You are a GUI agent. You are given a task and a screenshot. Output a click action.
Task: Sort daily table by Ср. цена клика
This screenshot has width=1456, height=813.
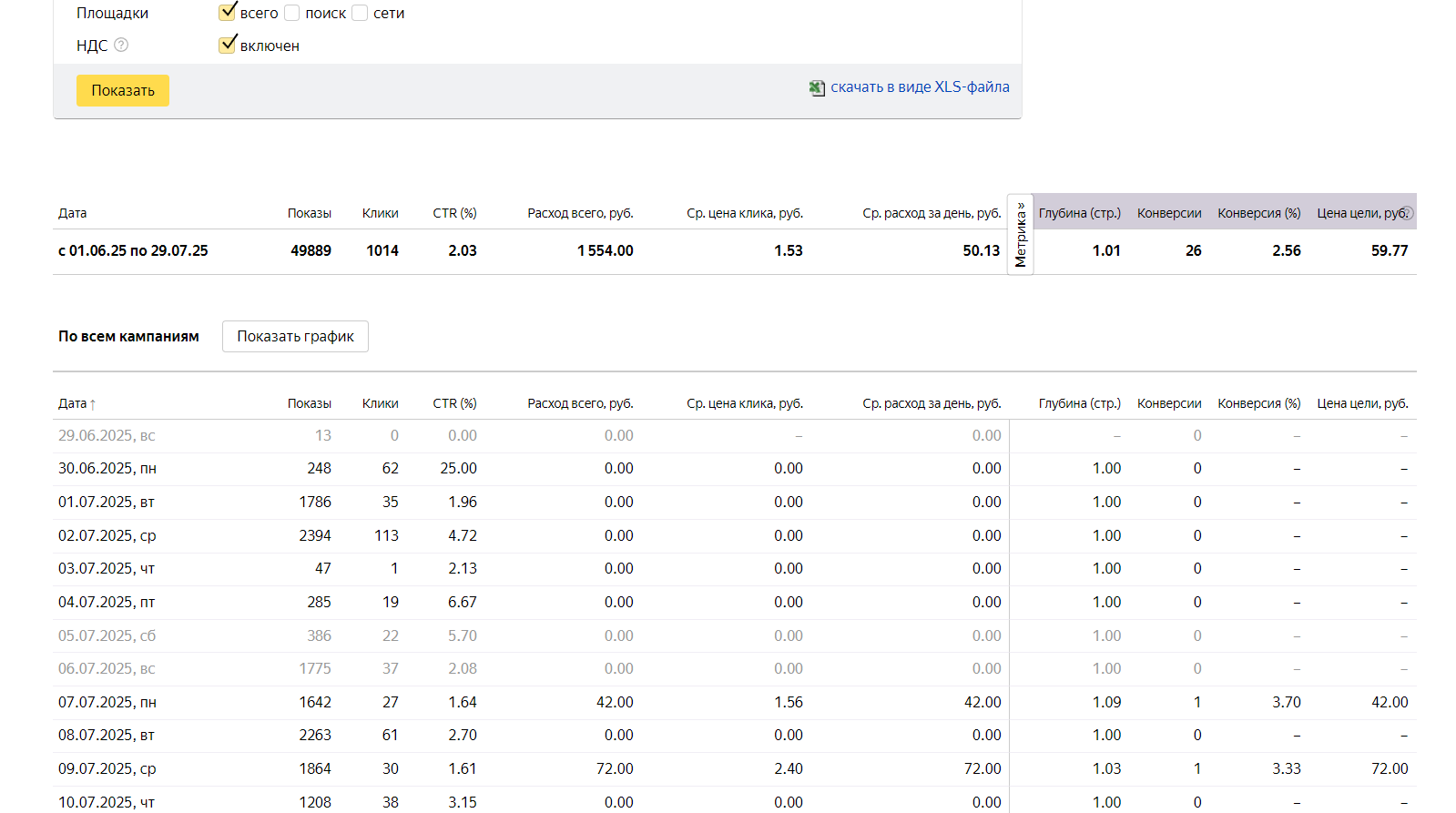(744, 403)
